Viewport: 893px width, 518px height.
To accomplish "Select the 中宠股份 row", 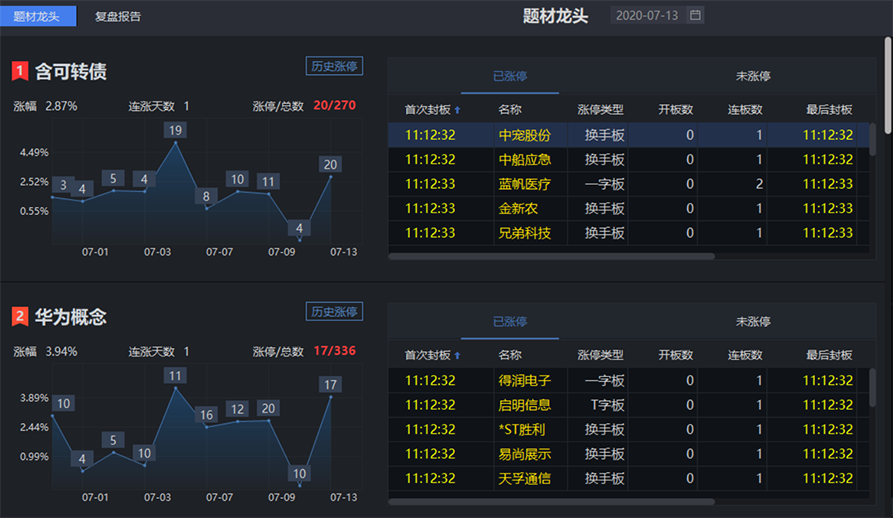I will [629, 135].
